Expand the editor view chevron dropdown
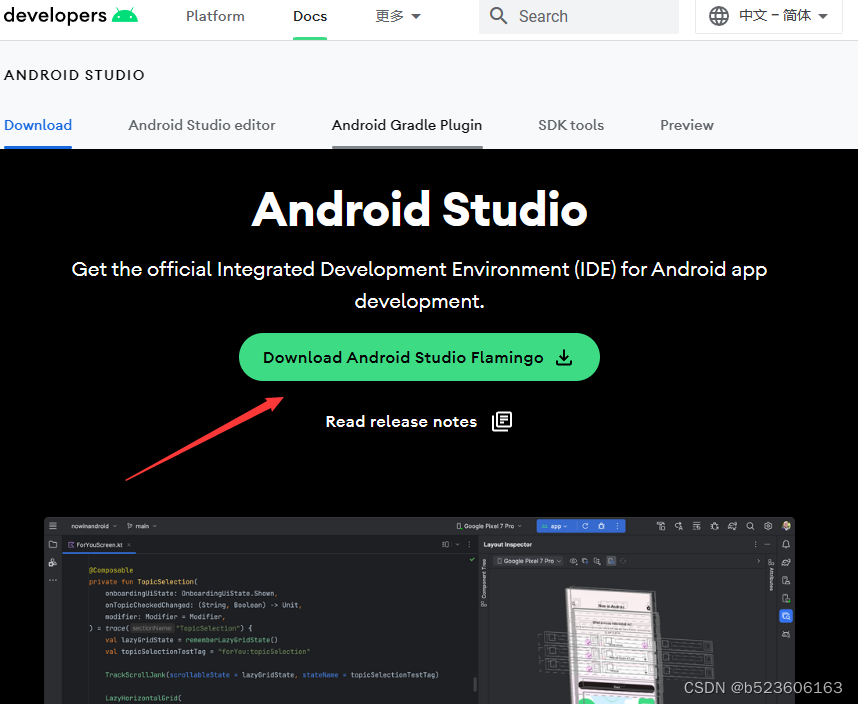 click(457, 544)
